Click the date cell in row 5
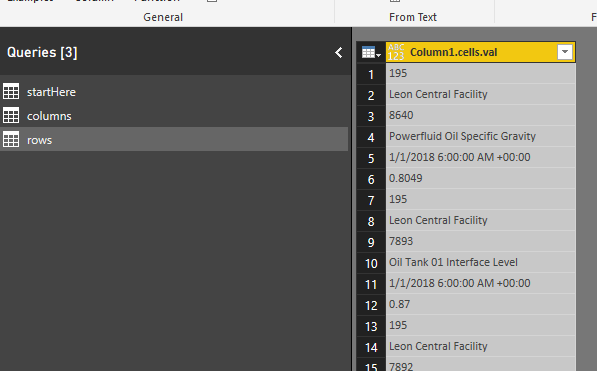Screen dimensions: 597x371 tap(480, 157)
